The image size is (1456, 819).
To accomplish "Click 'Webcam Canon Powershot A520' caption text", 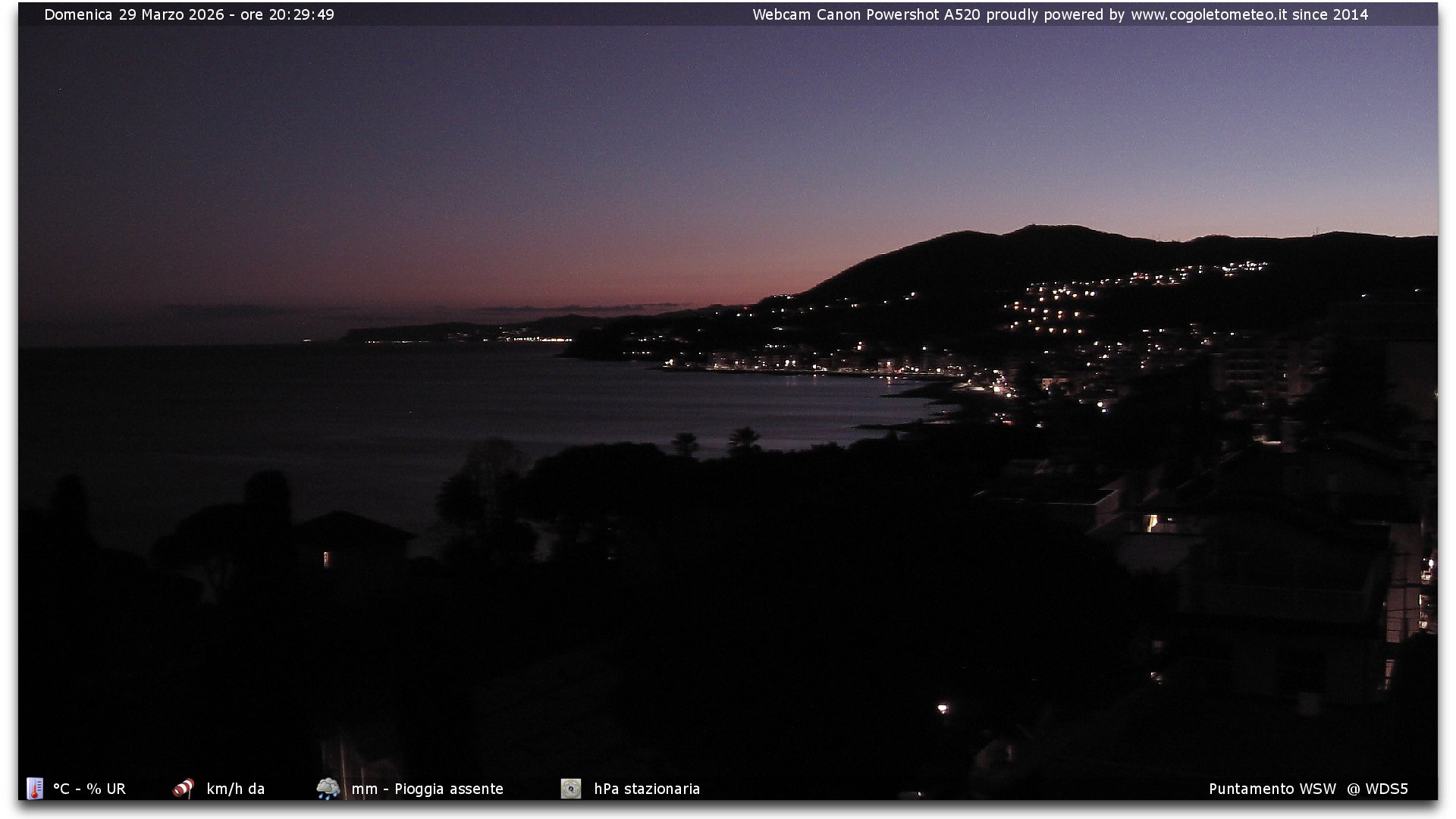I will (866, 14).
